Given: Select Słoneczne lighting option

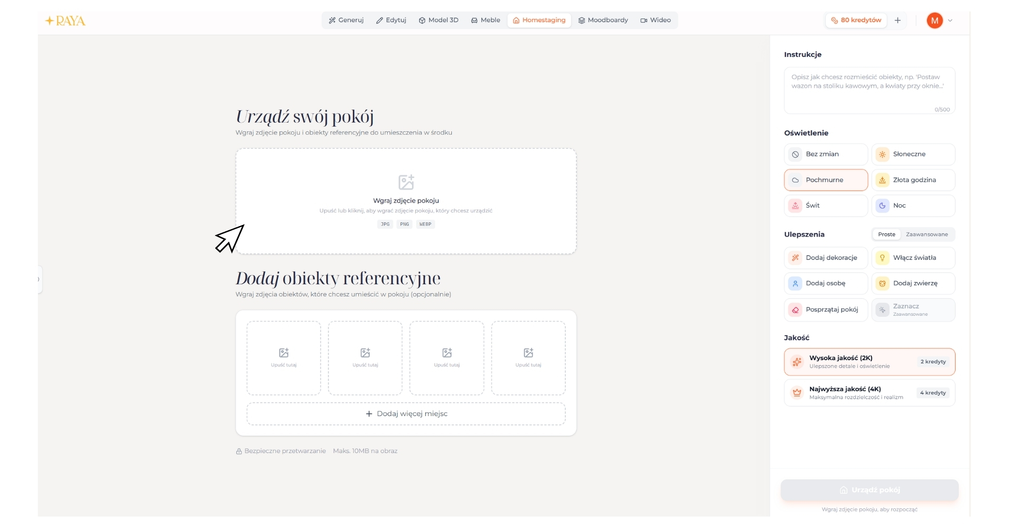Looking at the screenshot, I should click(x=913, y=154).
